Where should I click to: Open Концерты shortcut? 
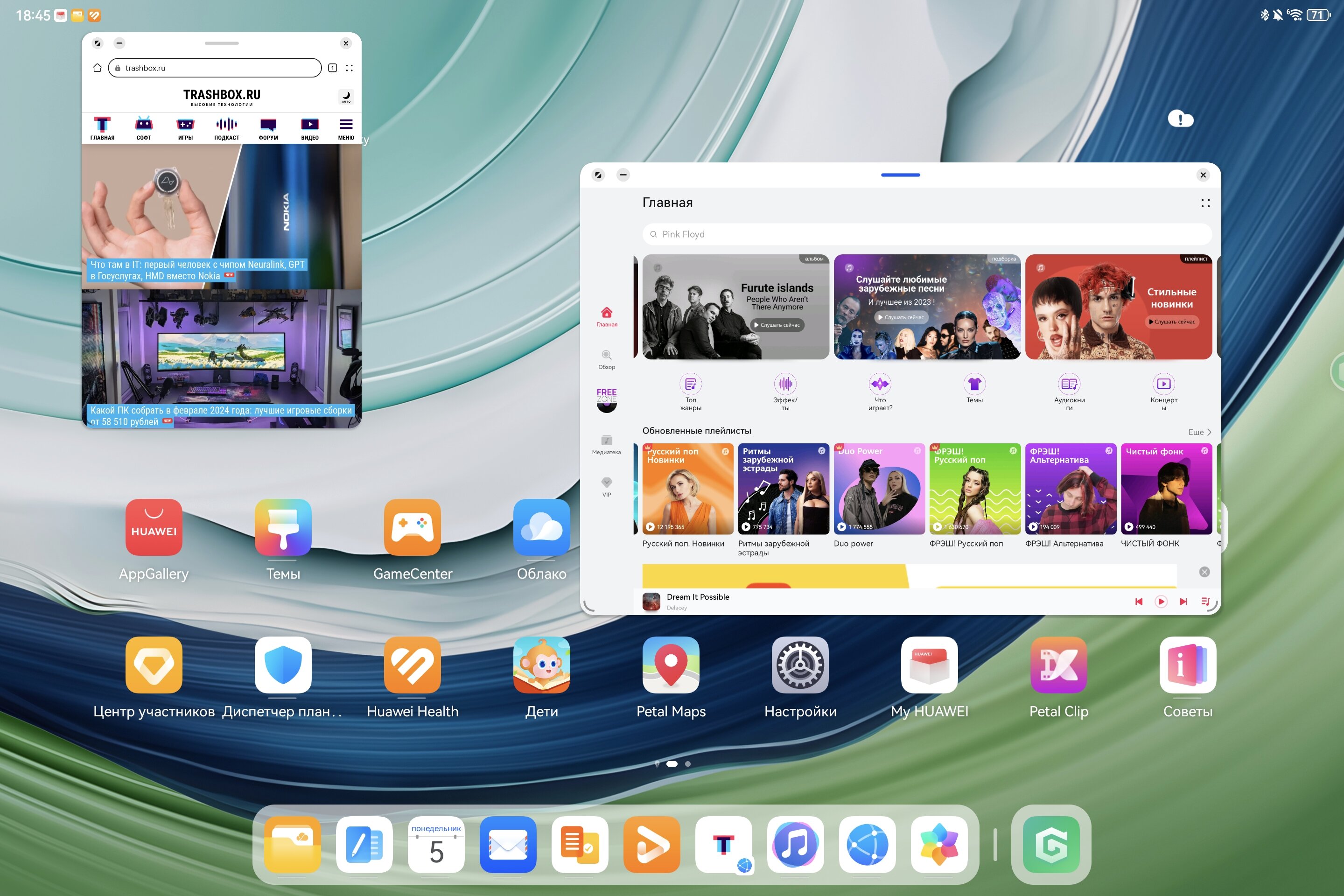click(1163, 392)
